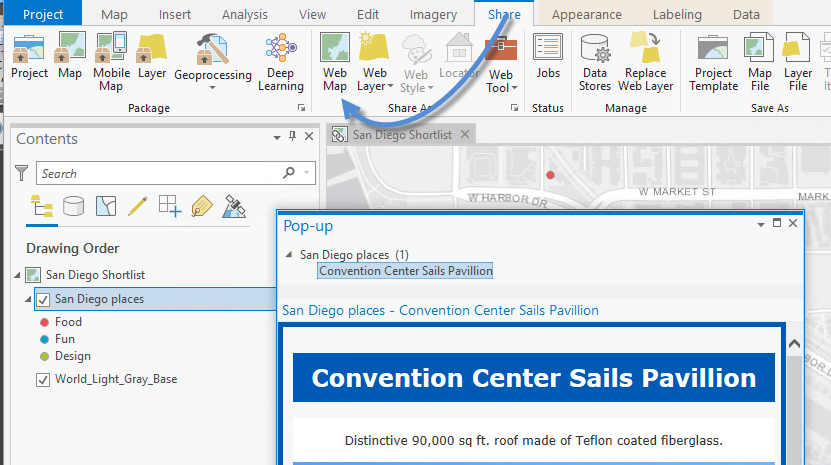Select the Mobile Map package button
The height and width of the screenshot is (465, 831).
point(111,61)
